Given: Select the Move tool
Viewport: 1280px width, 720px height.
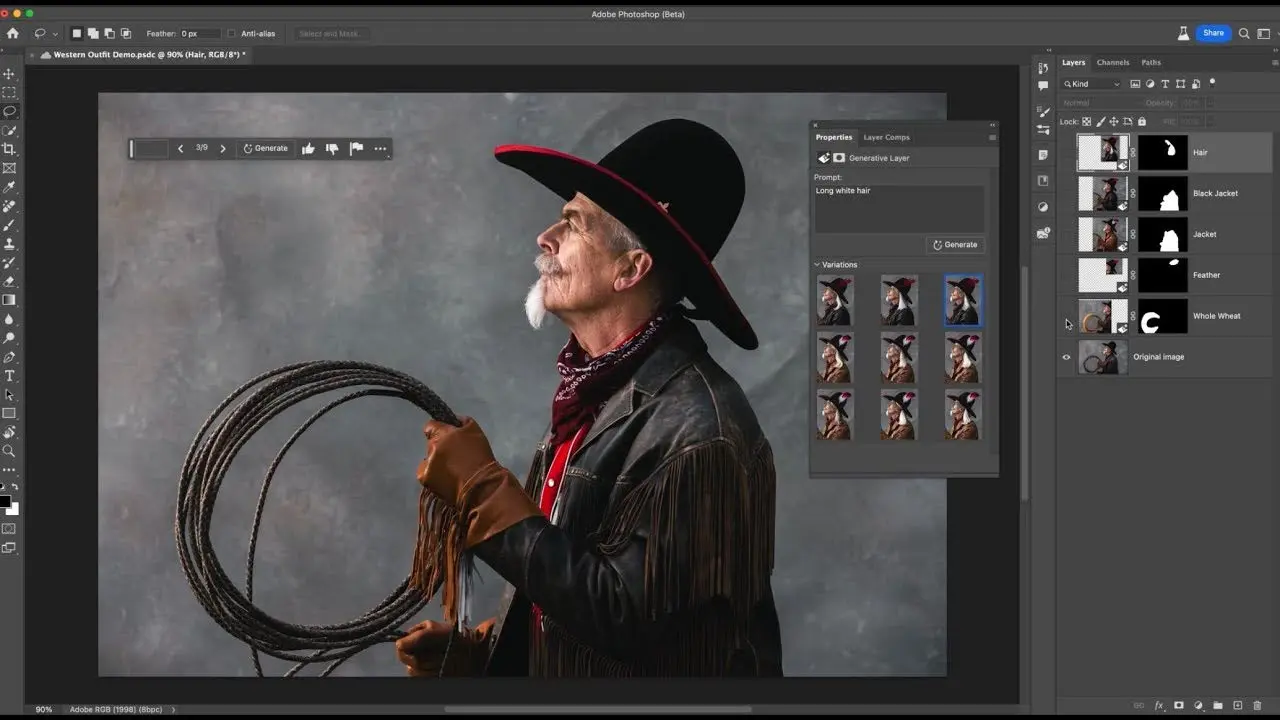Looking at the screenshot, I should pyautogui.click(x=10, y=74).
